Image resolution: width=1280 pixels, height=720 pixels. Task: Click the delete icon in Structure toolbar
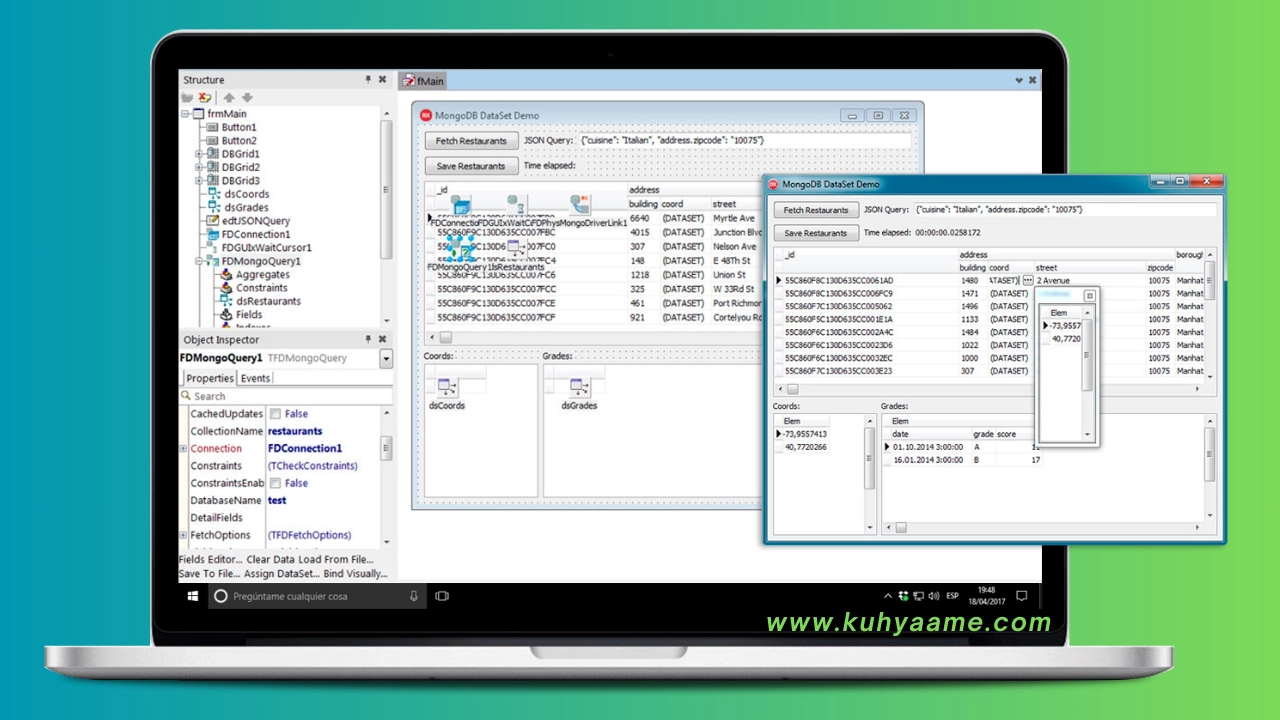pos(205,98)
